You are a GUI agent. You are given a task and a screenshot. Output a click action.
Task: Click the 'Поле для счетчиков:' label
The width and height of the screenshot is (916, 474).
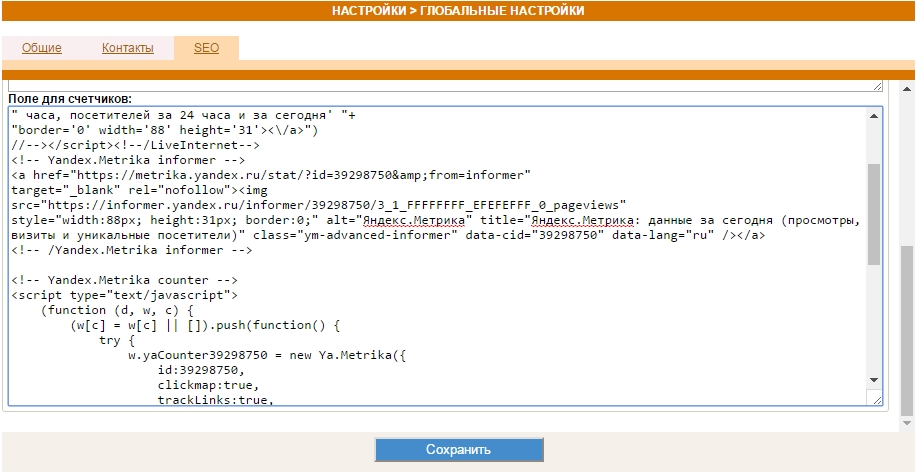(70, 99)
